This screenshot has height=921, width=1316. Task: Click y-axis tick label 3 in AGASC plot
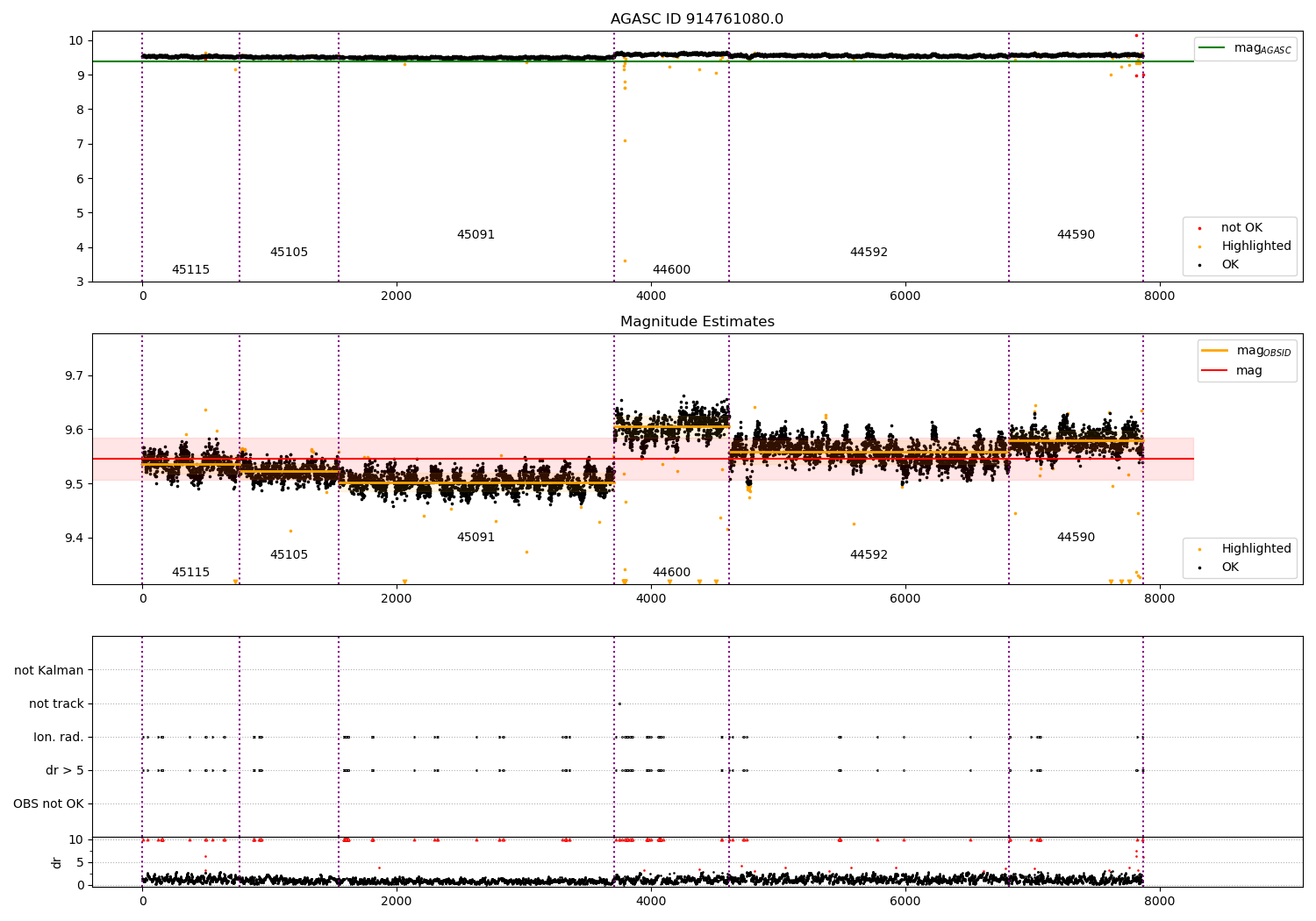click(79, 282)
